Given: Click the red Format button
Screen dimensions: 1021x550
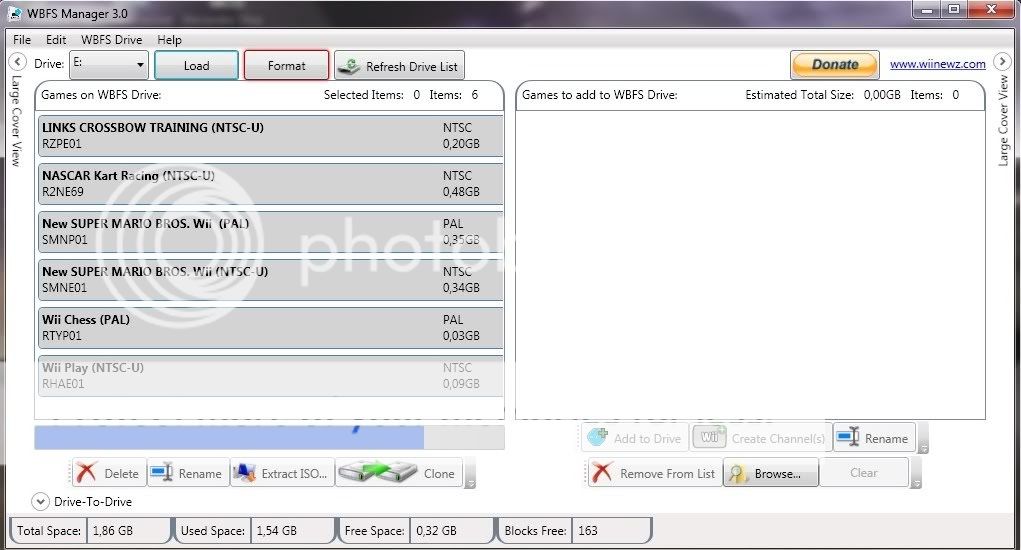Looking at the screenshot, I should [287, 65].
